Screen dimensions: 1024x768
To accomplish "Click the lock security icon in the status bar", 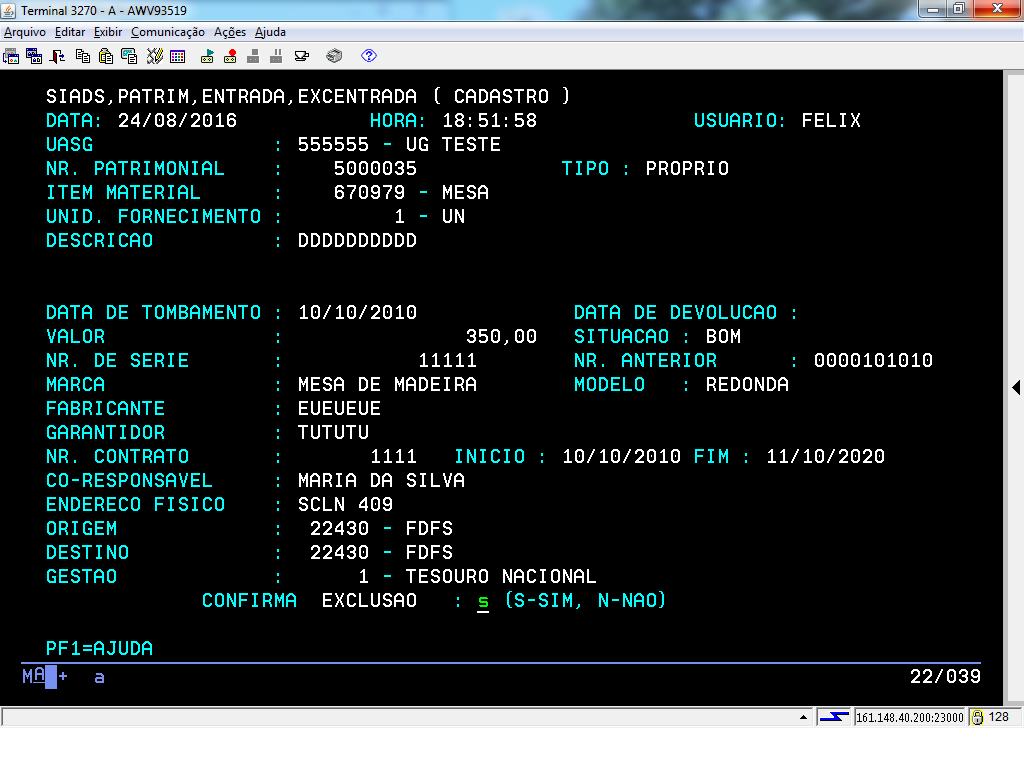I will click(977, 718).
